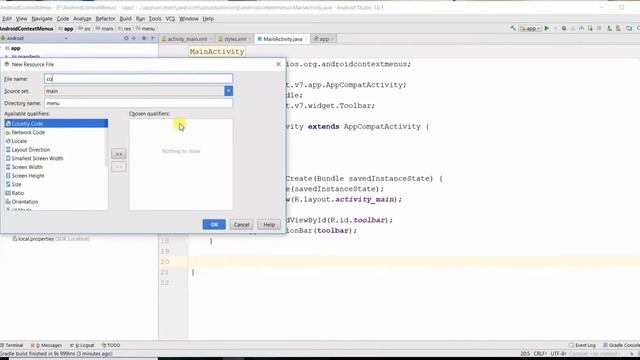Click Help in New Resource File dialog

[x=269, y=224]
